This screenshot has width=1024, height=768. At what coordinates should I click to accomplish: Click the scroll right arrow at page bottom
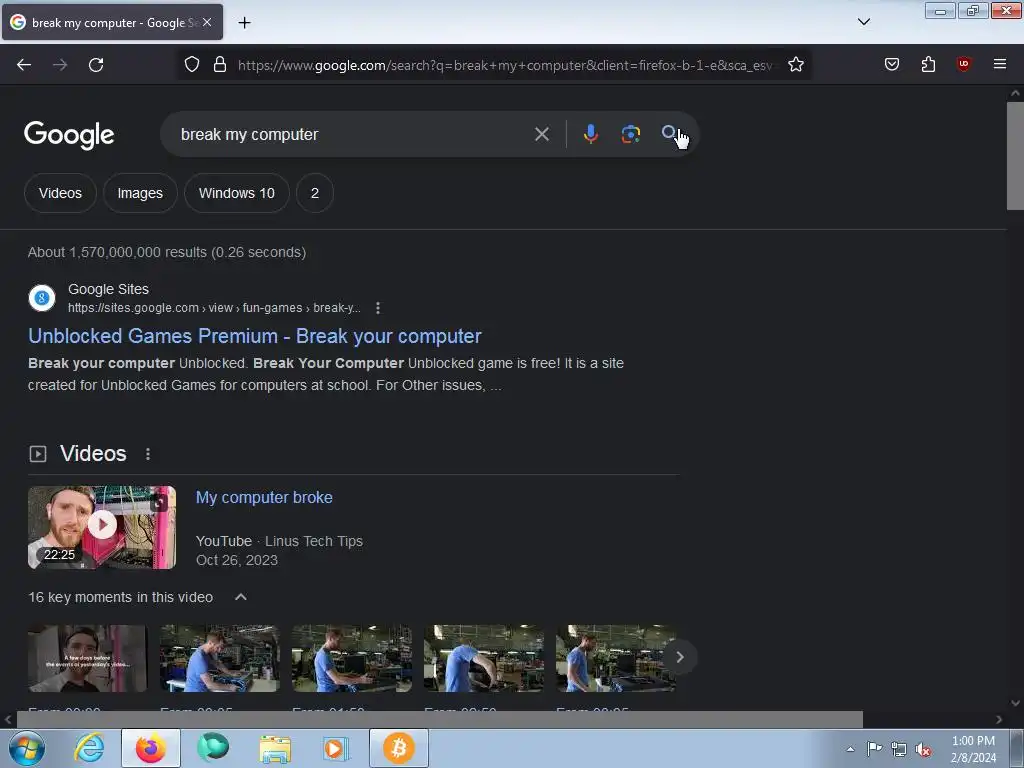pos(999,720)
